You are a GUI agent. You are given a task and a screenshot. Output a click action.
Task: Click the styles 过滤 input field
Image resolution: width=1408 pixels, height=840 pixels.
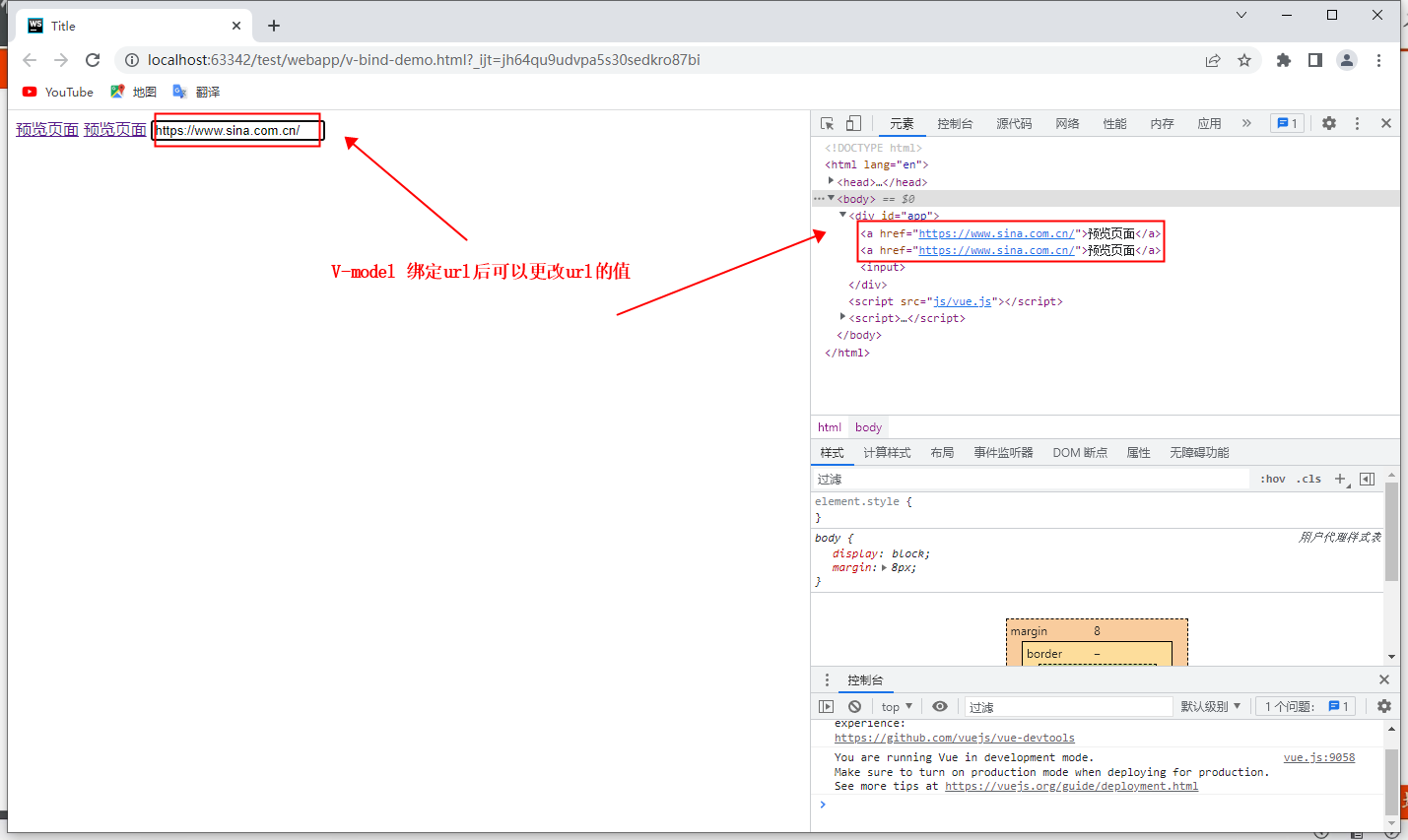pos(1031,479)
